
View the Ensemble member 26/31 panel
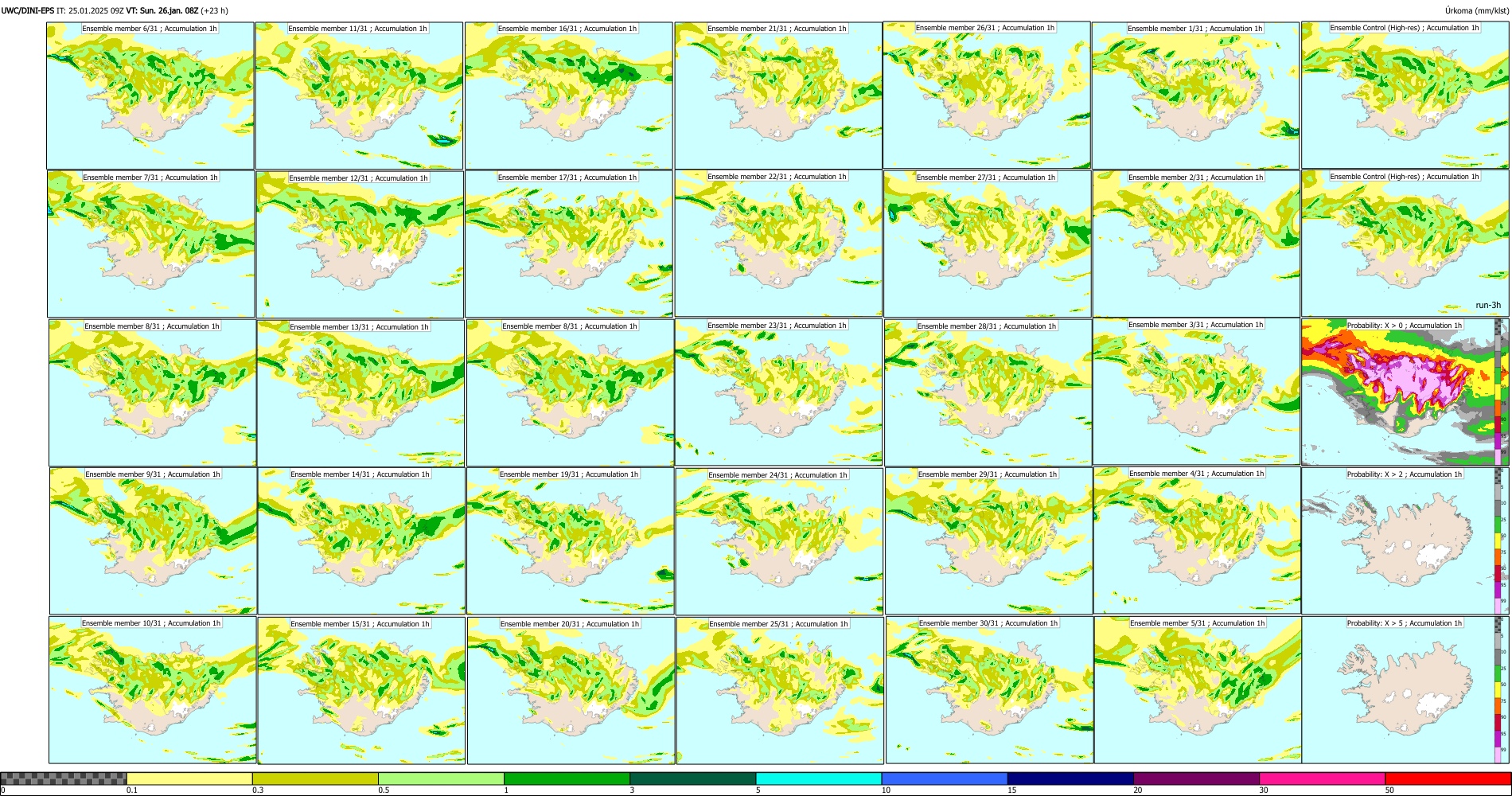(987, 95)
